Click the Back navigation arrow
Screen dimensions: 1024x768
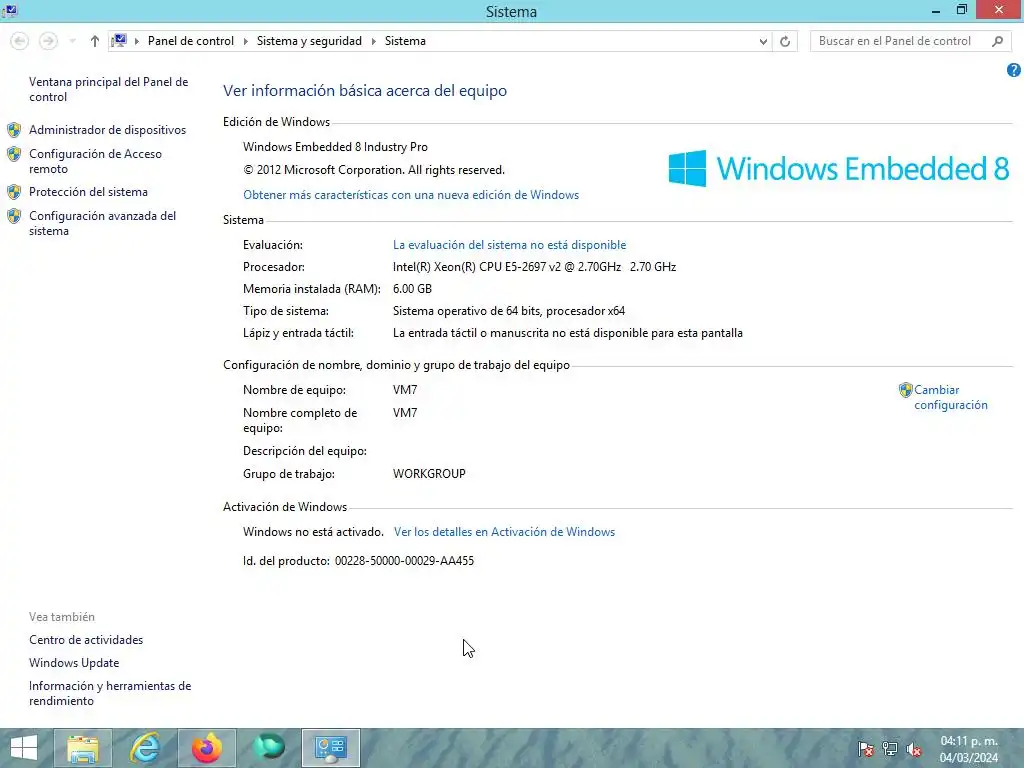20,41
